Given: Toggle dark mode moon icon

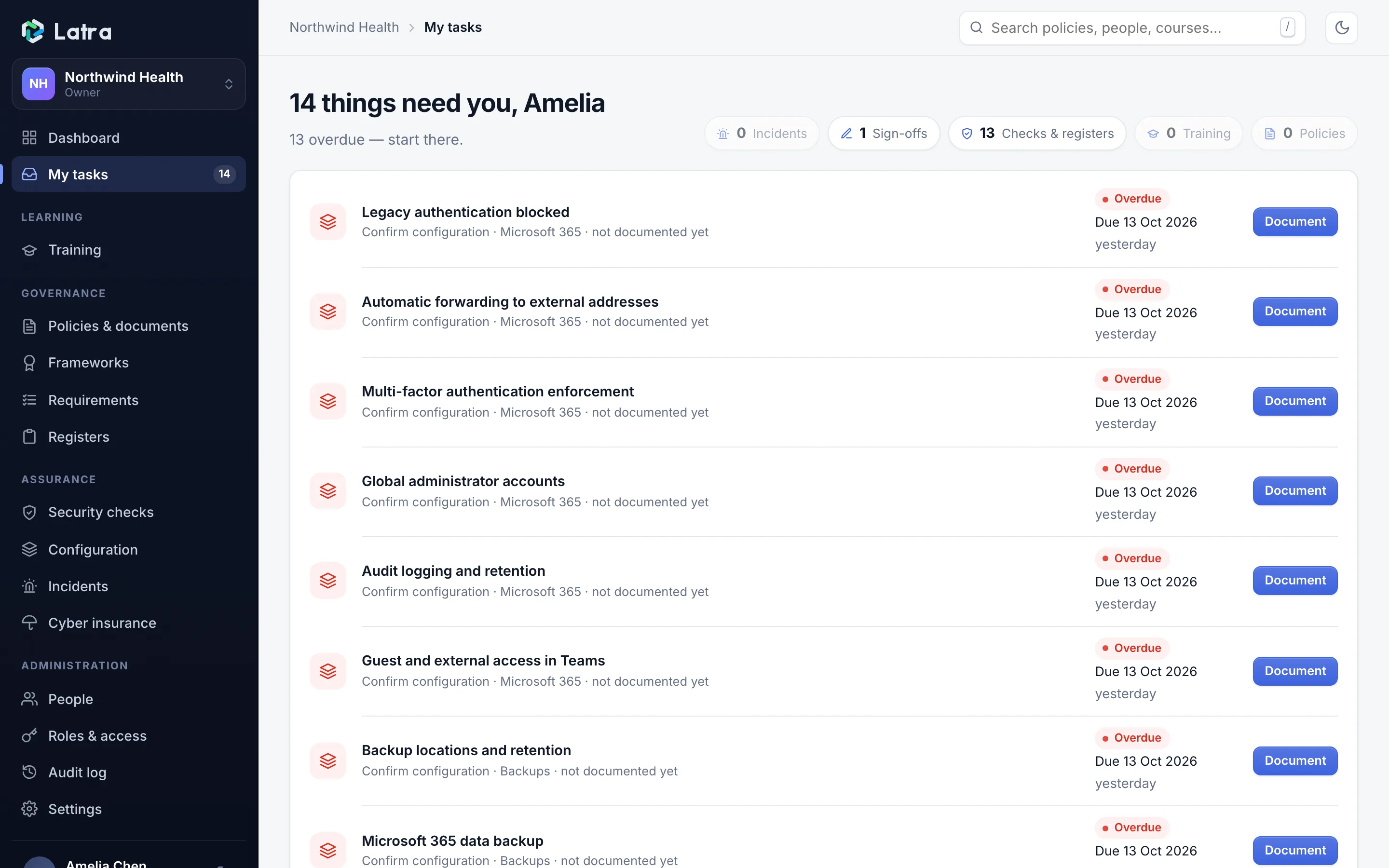Looking at the screenshot, I should coord(1341,27).
